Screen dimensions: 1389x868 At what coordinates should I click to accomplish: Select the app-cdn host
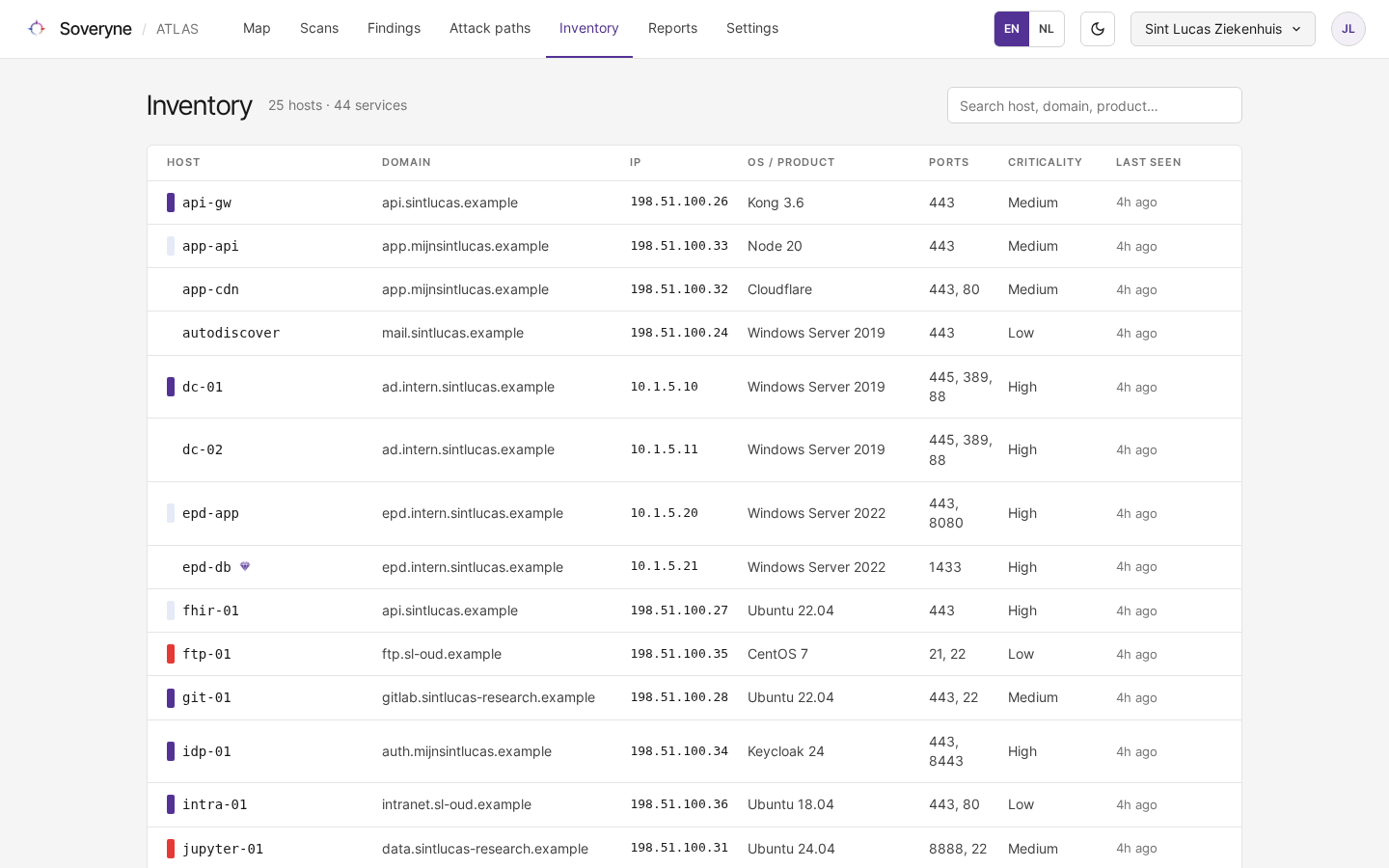point(210,289)
